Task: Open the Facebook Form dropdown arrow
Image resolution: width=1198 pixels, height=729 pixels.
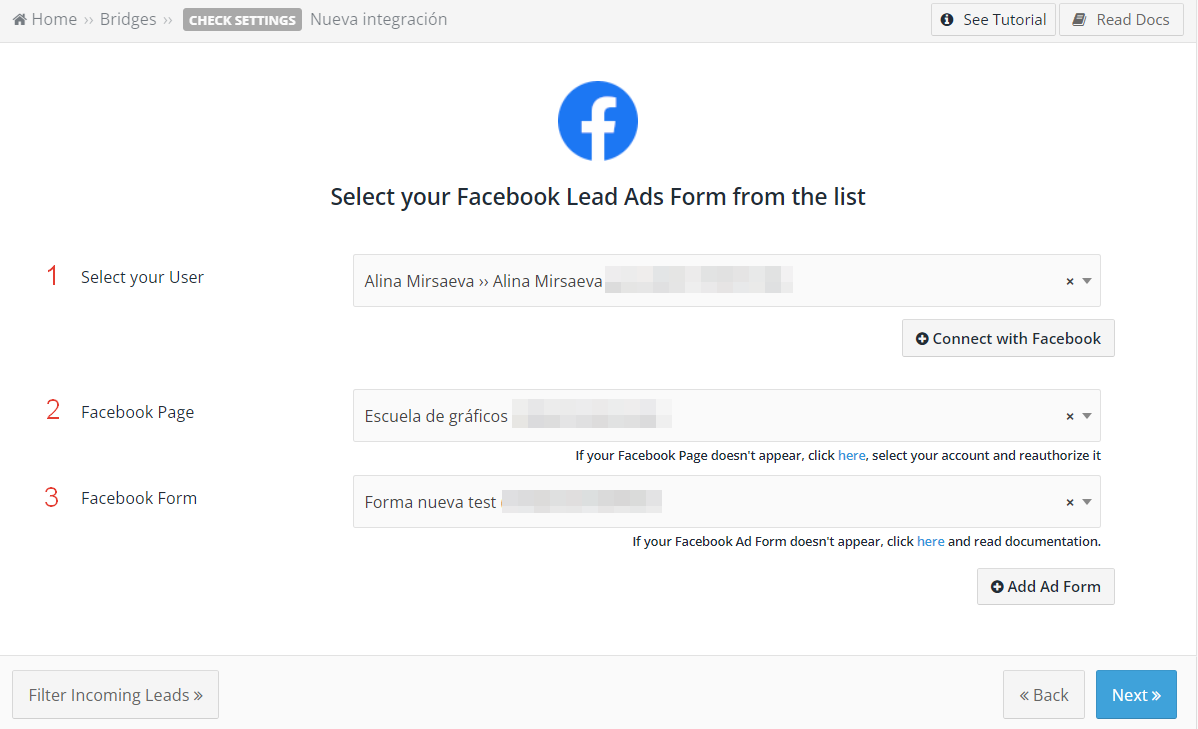Action: [x=1086, y=502]
